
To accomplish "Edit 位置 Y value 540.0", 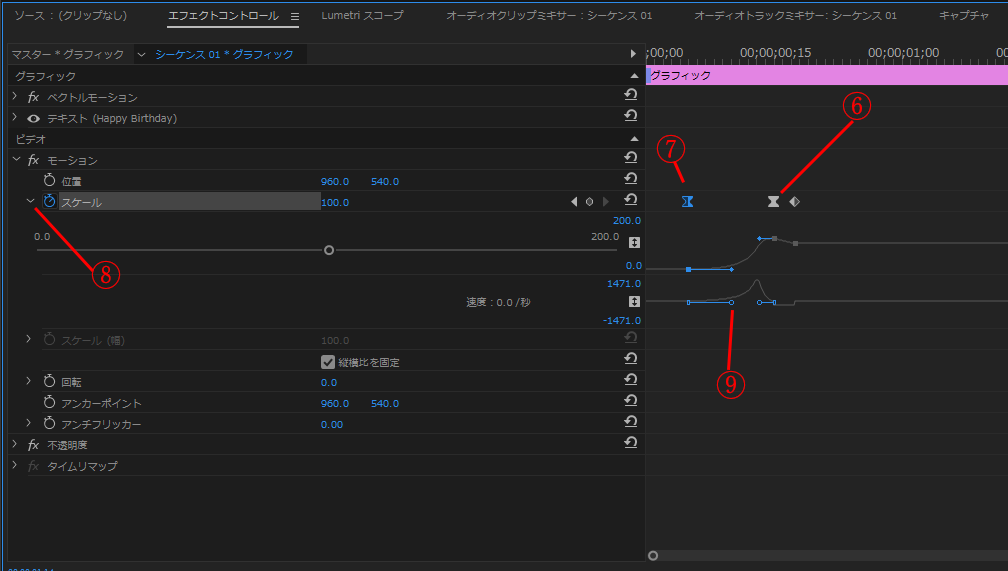I will (385, 181).
